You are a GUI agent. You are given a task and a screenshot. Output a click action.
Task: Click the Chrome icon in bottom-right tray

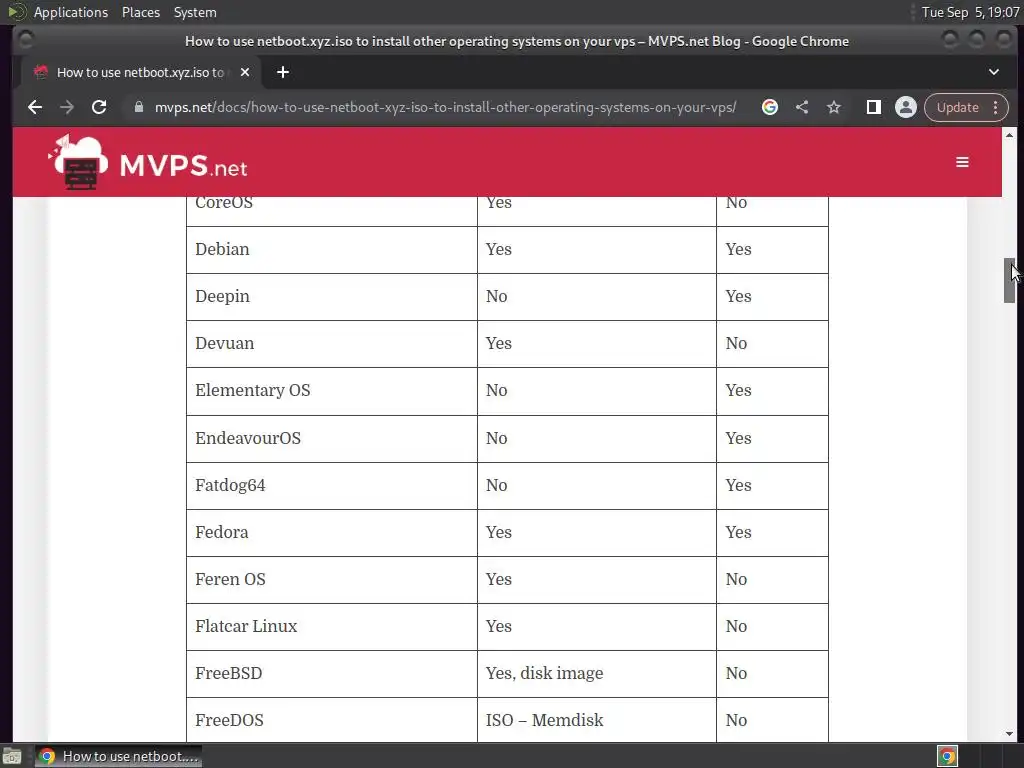click(x=947, y=756)
